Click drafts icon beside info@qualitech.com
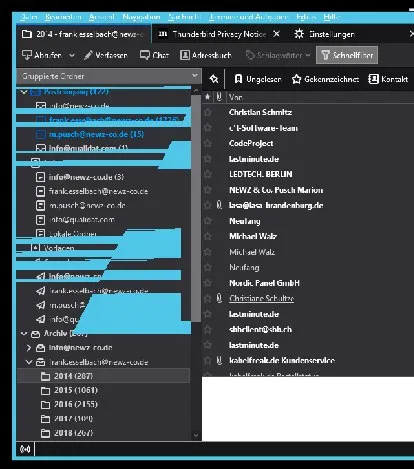 40,220
